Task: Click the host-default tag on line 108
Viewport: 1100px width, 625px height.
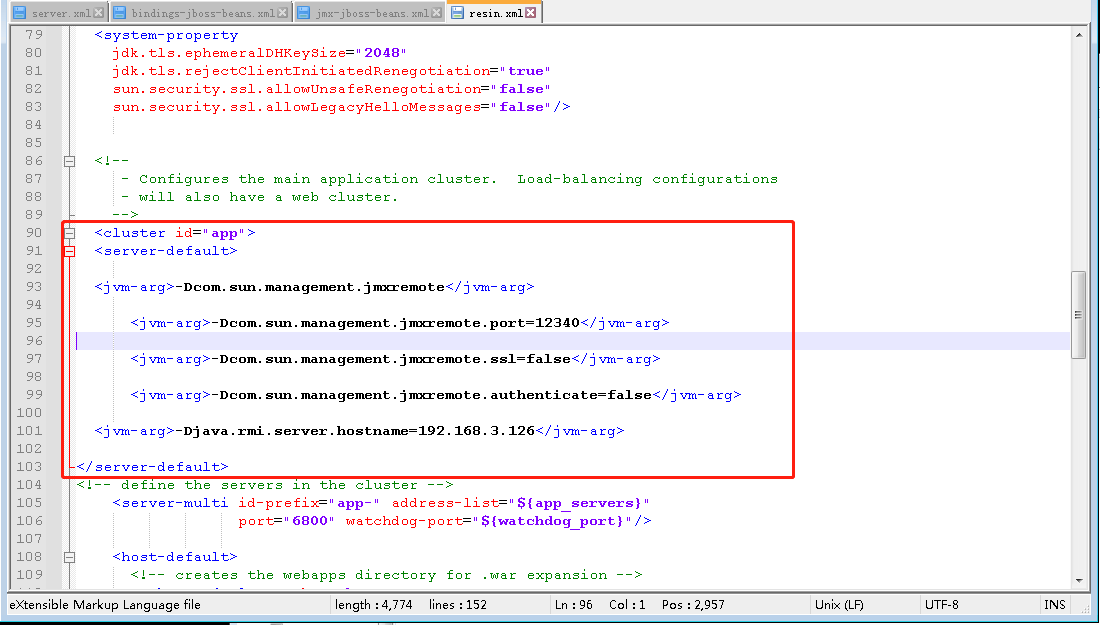Action: click(175, 557)
